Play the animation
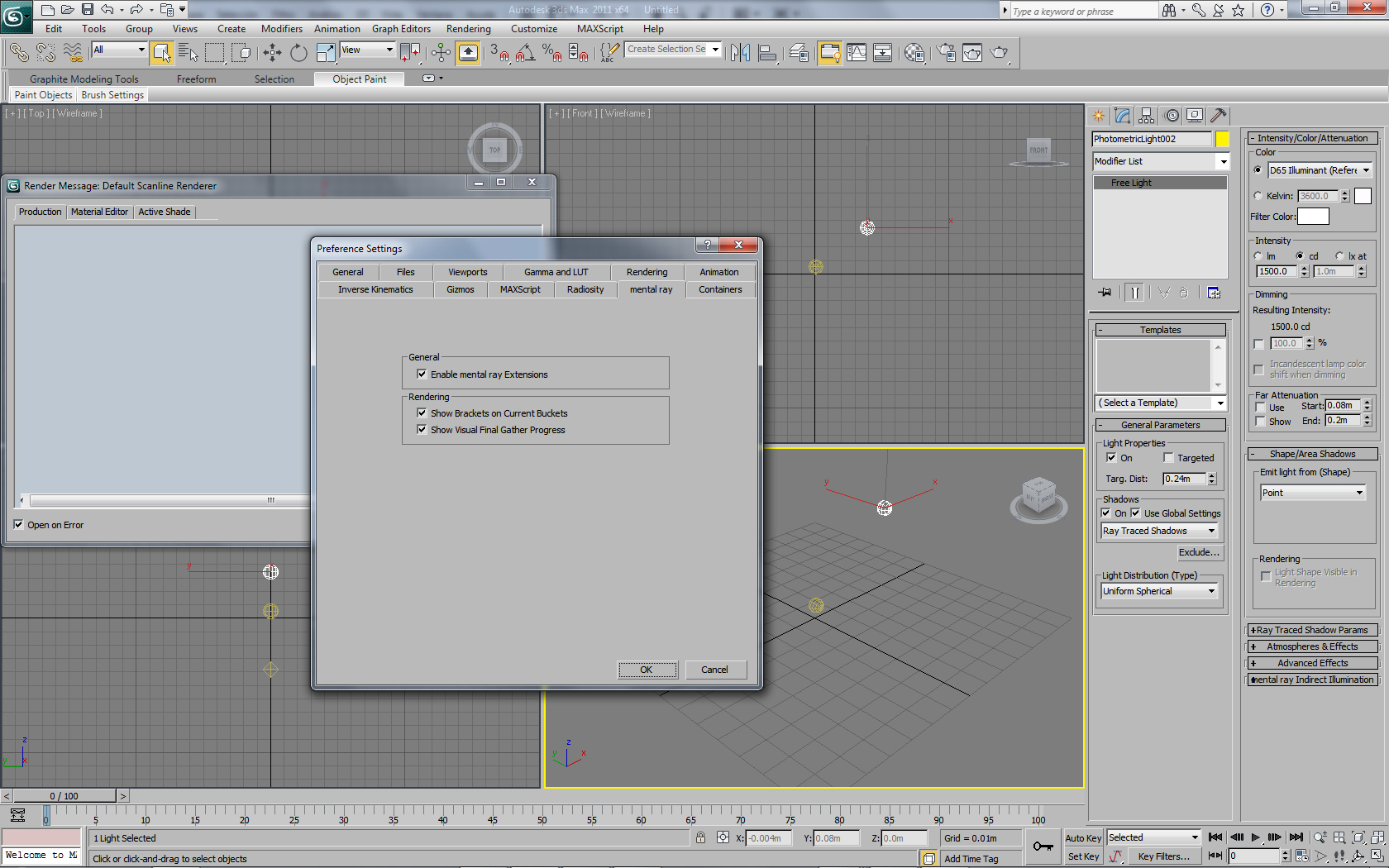The image size is (1389, 868). [x=1255, y=837]
